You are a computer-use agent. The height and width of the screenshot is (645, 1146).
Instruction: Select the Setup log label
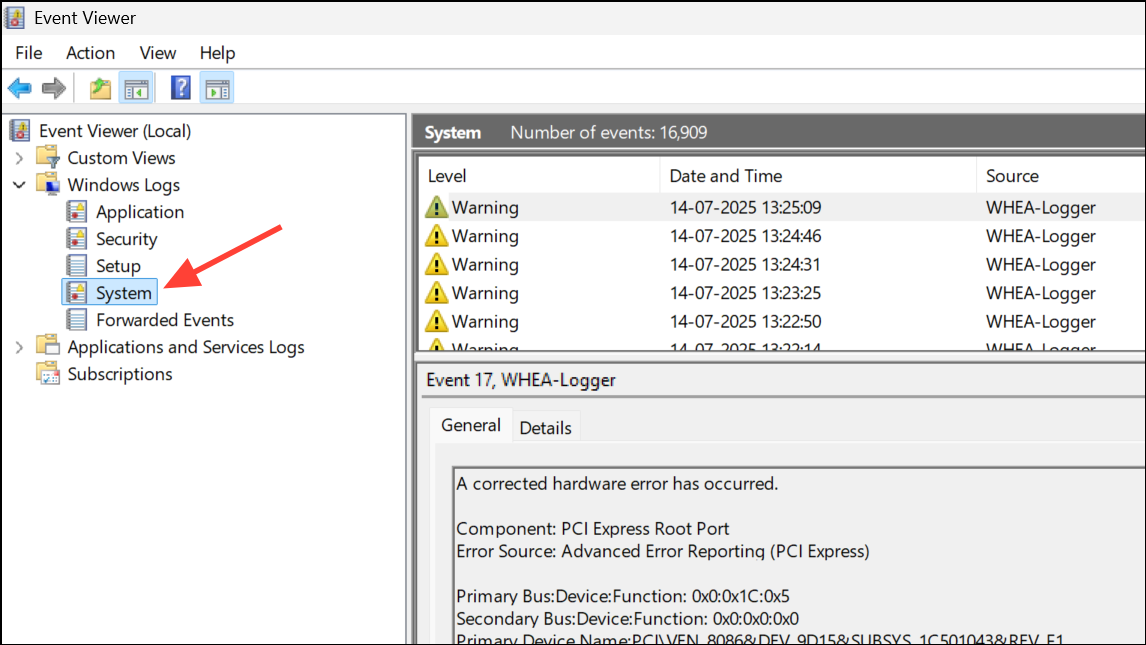click(x=118, y=266)
